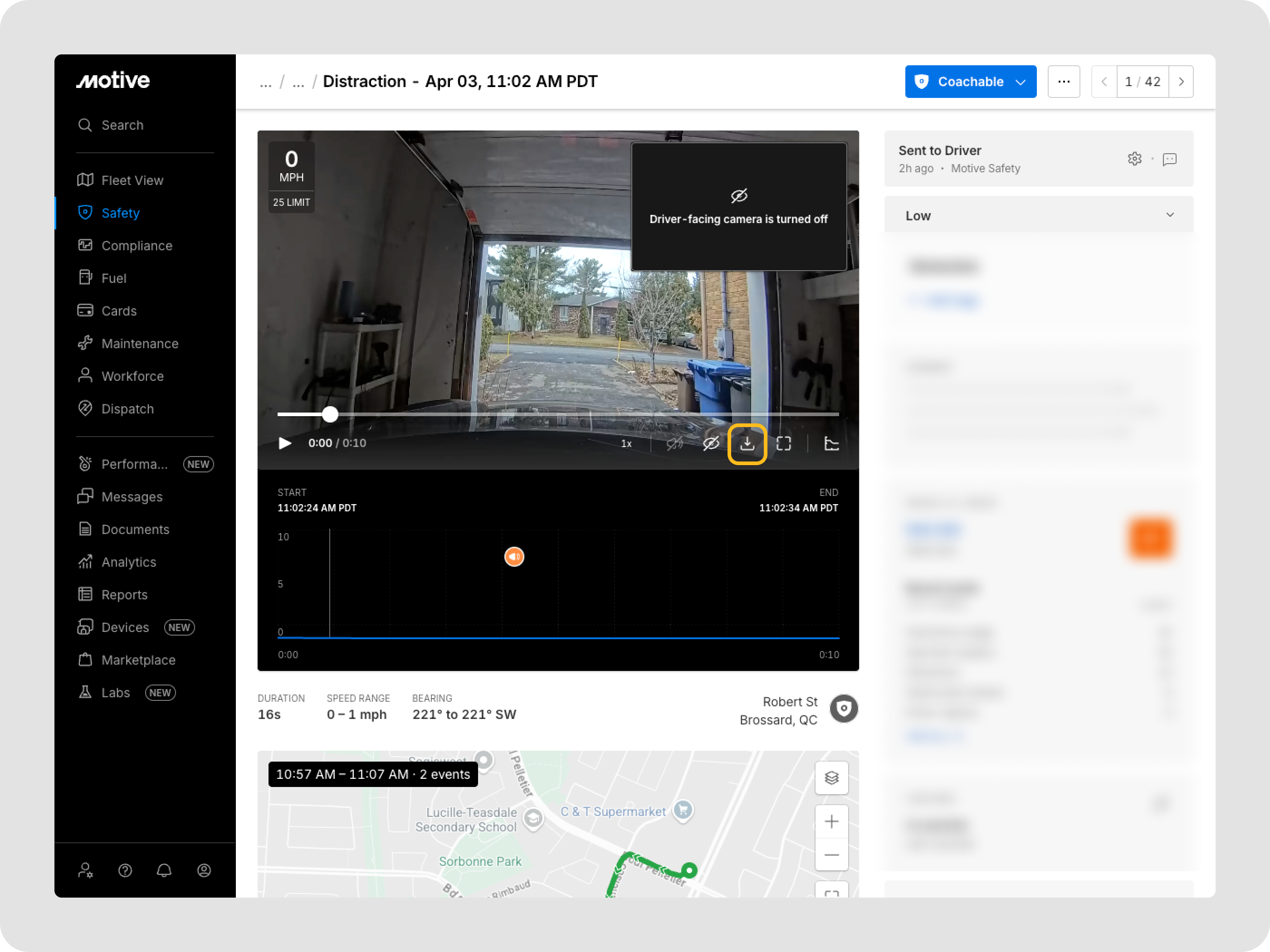Open the help question mark icon
The width and height of the screenshot is (1270, 952).
click(125, 870)
